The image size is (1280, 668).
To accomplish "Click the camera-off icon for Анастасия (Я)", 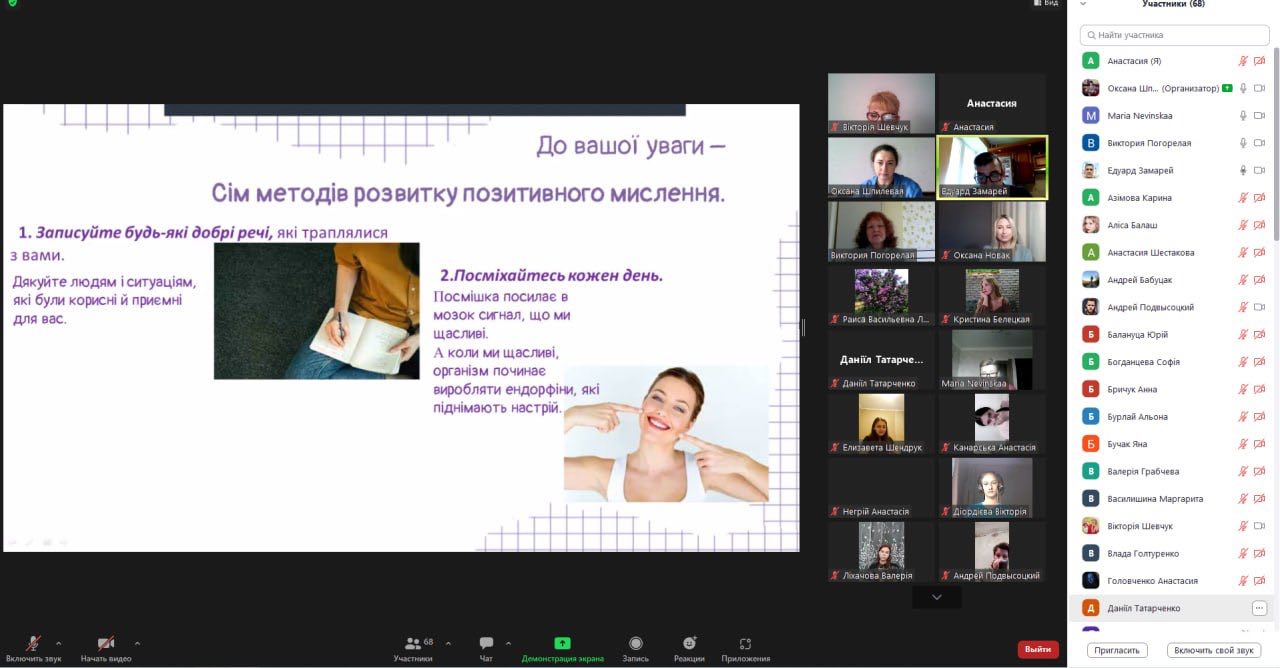I will 1260,61.
